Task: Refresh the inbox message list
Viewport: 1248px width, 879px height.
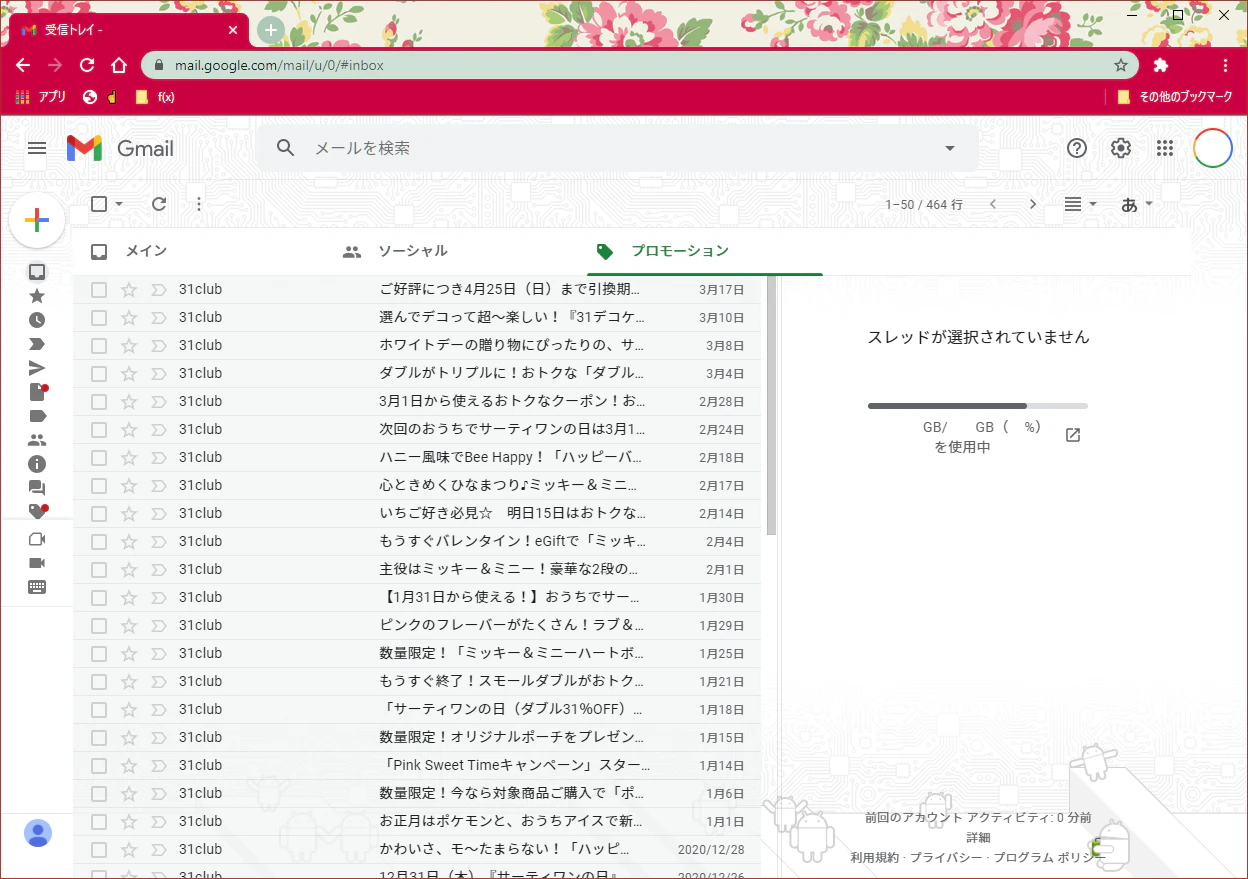Action: 159,204
